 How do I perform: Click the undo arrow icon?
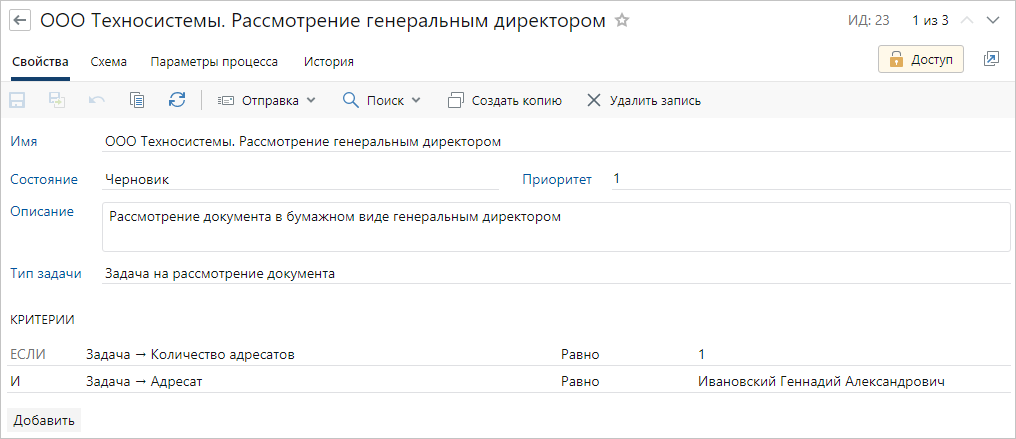coord(97,100)
